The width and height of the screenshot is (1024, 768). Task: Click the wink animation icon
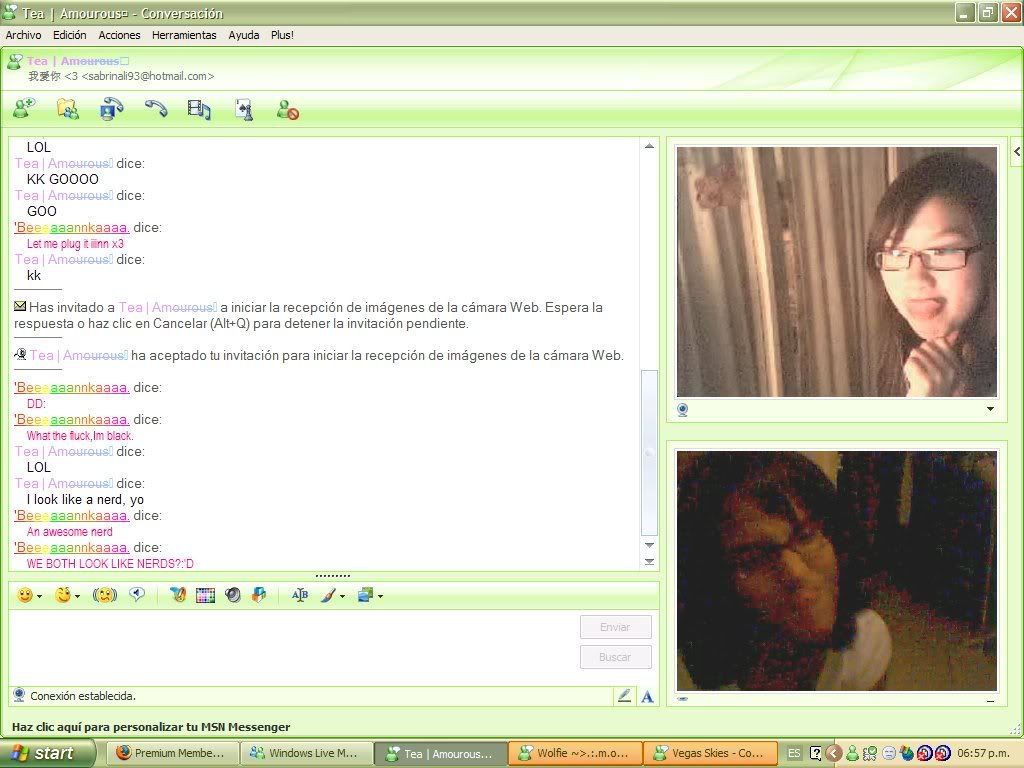(x=63, y=595)
